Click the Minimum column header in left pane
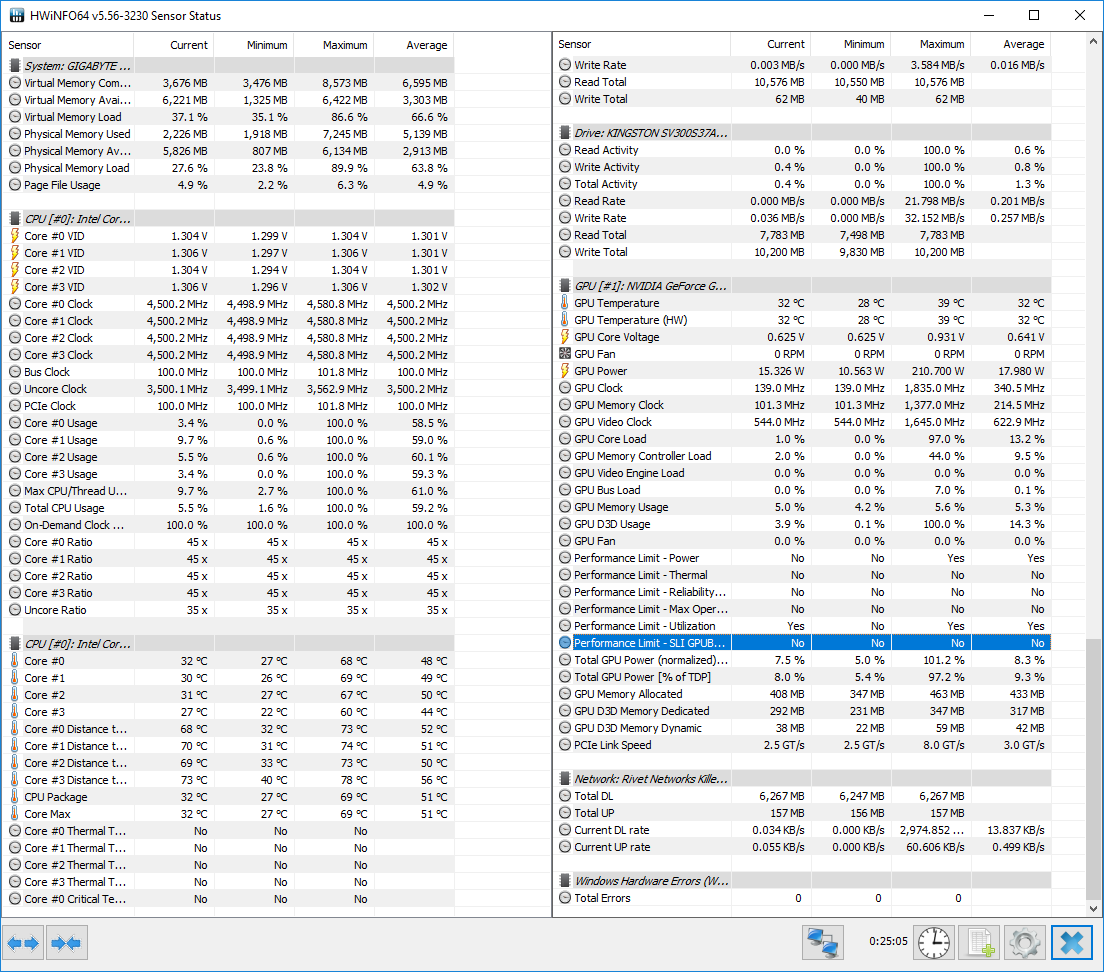 coord(253,45)
